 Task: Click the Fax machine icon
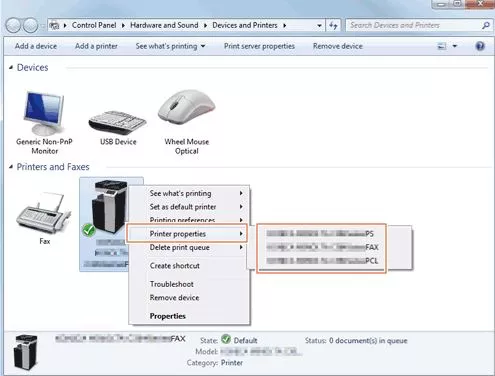click(x=43, y=213)
